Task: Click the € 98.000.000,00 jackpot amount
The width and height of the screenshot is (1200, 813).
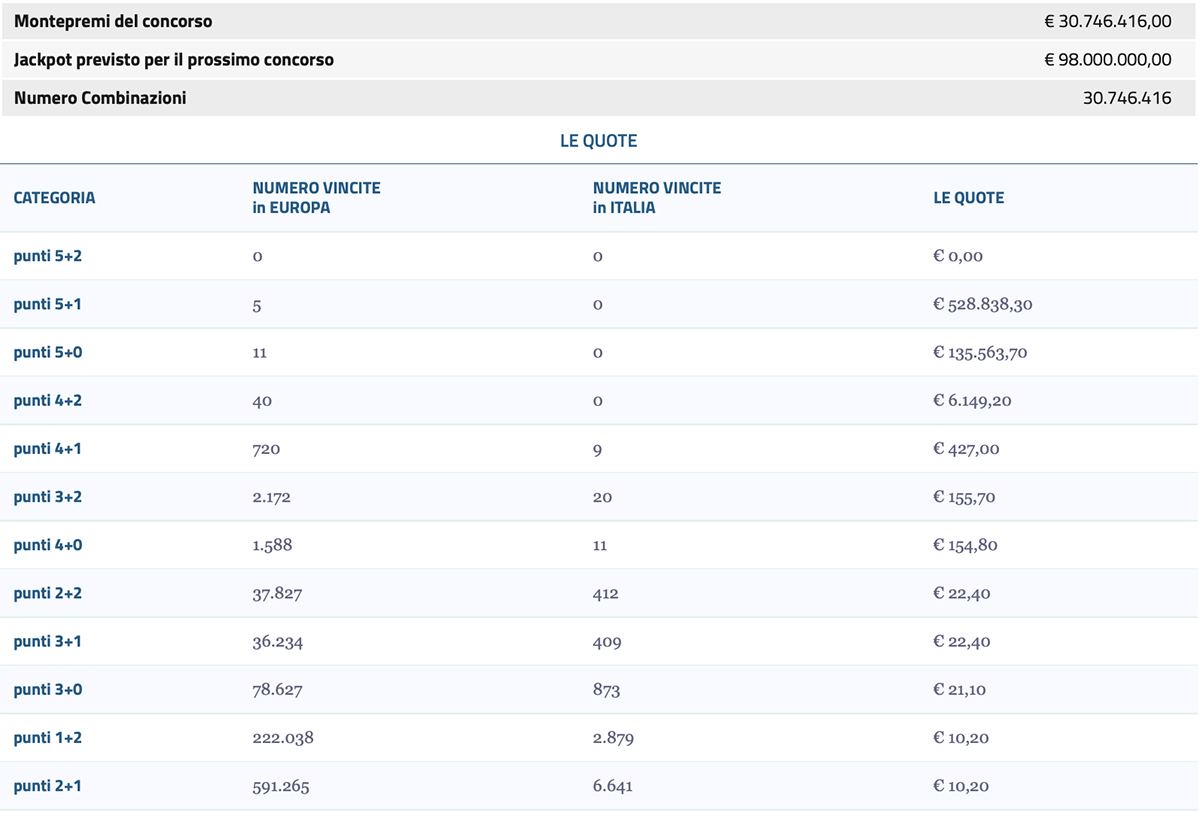Action: click(1107, 60)
